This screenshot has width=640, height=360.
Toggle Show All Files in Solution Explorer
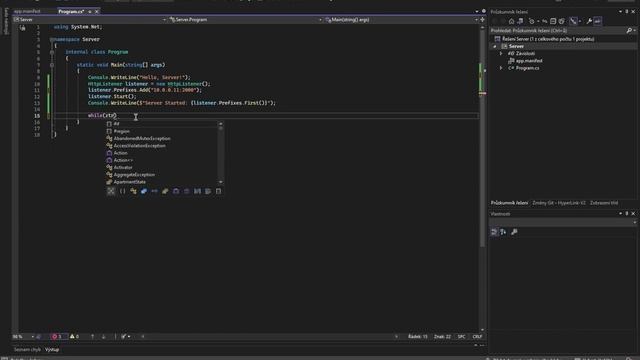click(x=562, y=21)
